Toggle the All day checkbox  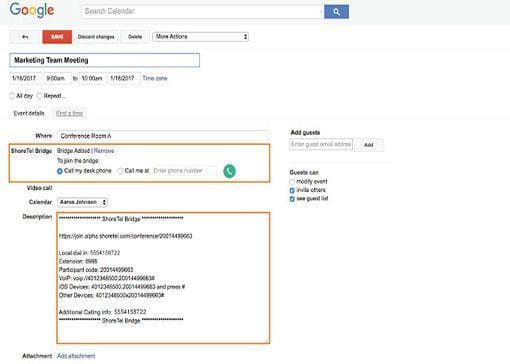coord(12,96)
